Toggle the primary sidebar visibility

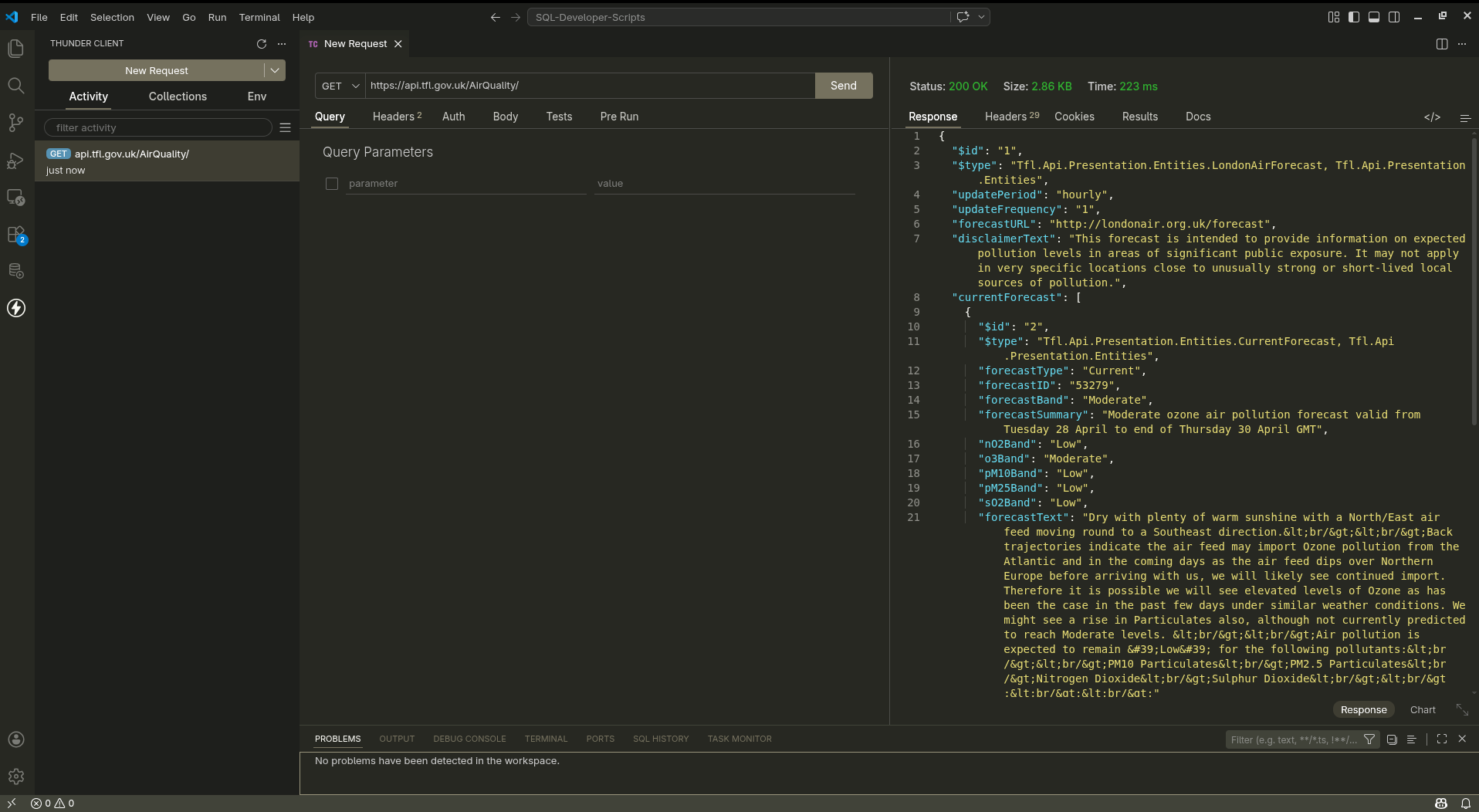click(1353, 16)
